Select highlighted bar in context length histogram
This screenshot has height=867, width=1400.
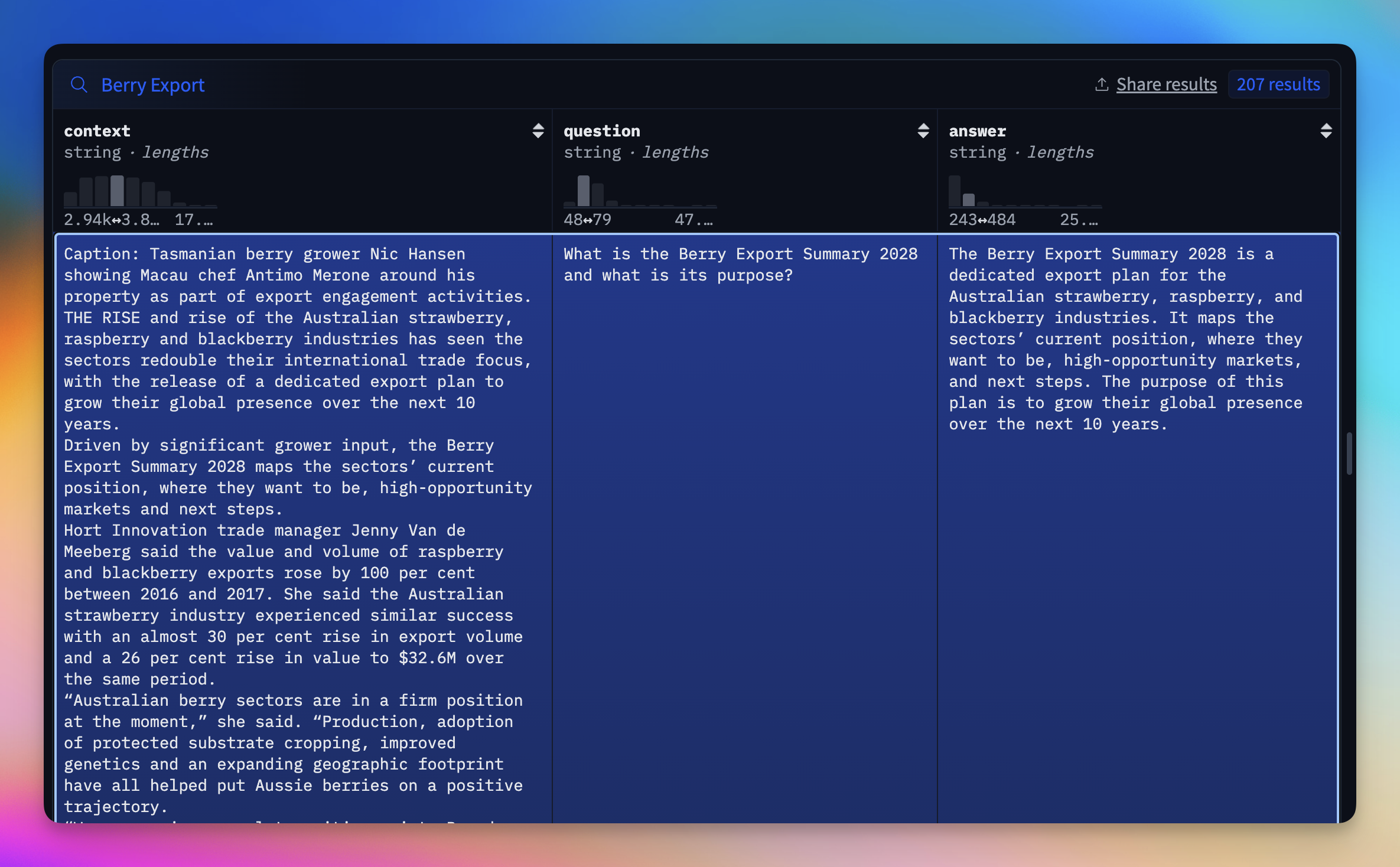click(x=117, y=191)
